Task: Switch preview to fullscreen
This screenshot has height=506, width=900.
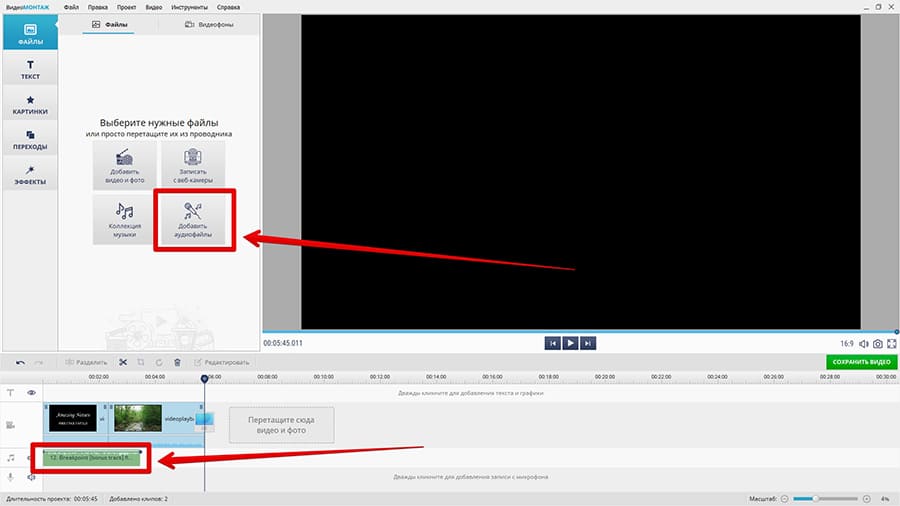Action: coord(891,344)
